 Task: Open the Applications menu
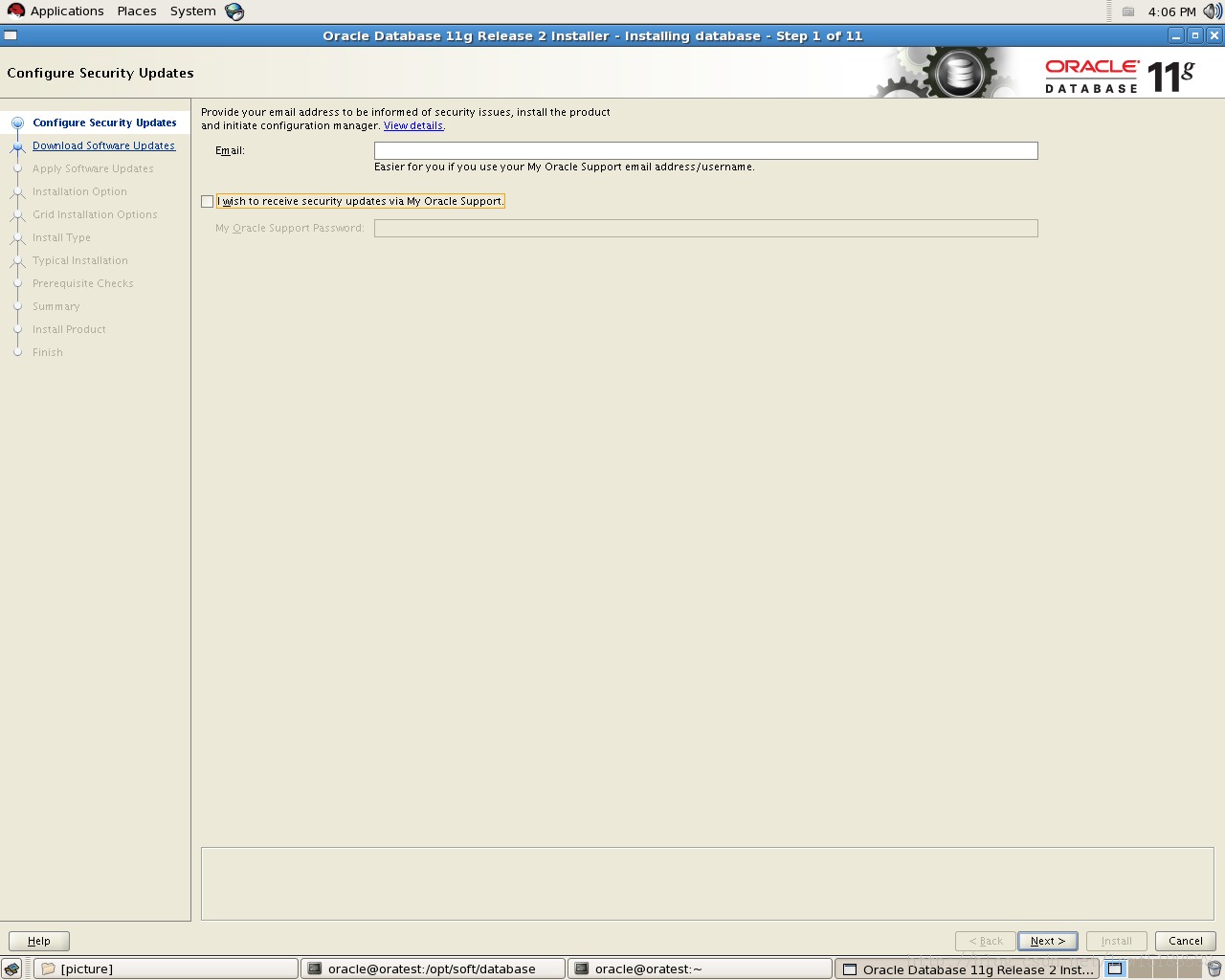[x=67, y=11]
